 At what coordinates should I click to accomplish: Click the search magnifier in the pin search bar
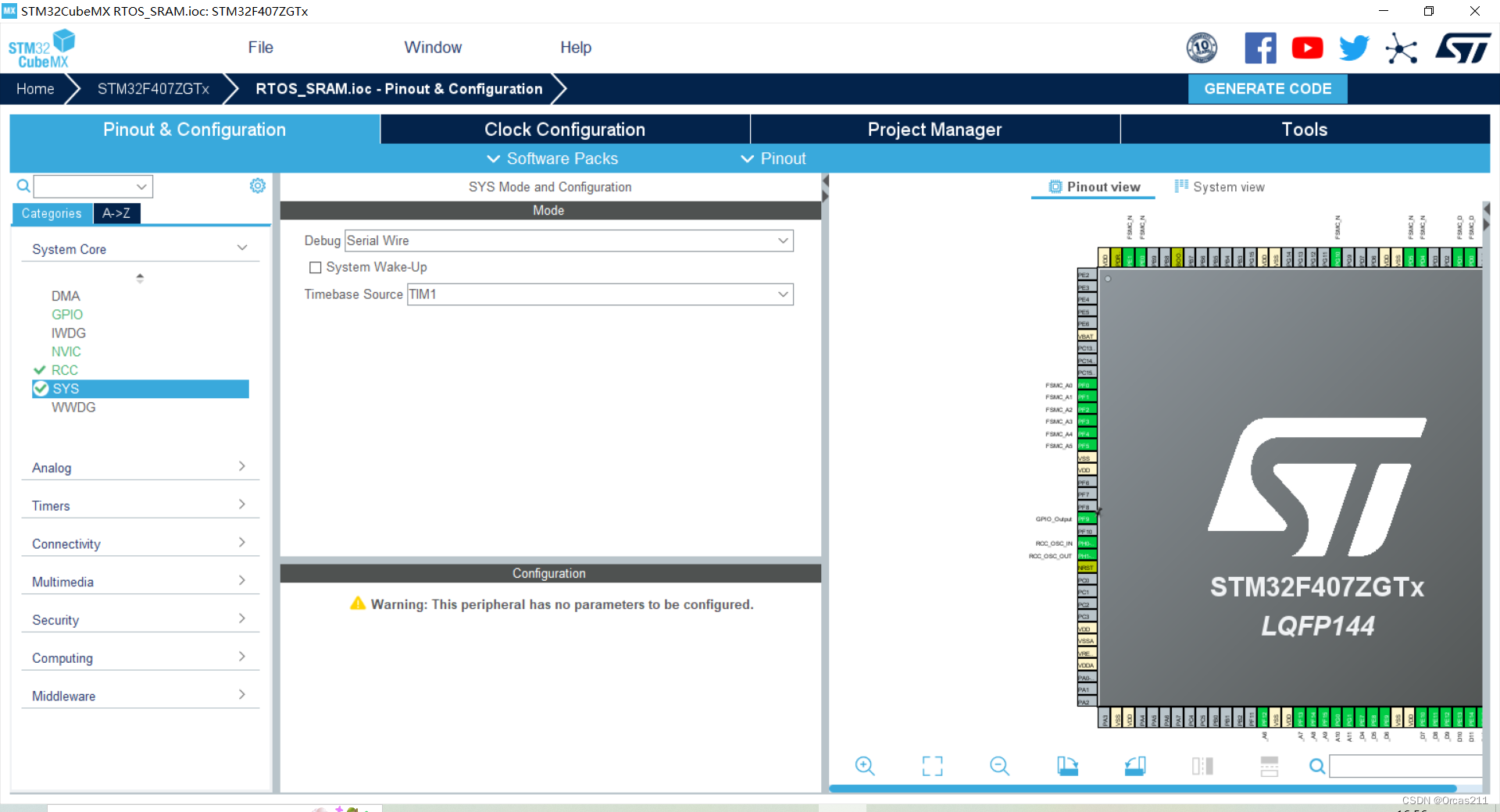1317,766
